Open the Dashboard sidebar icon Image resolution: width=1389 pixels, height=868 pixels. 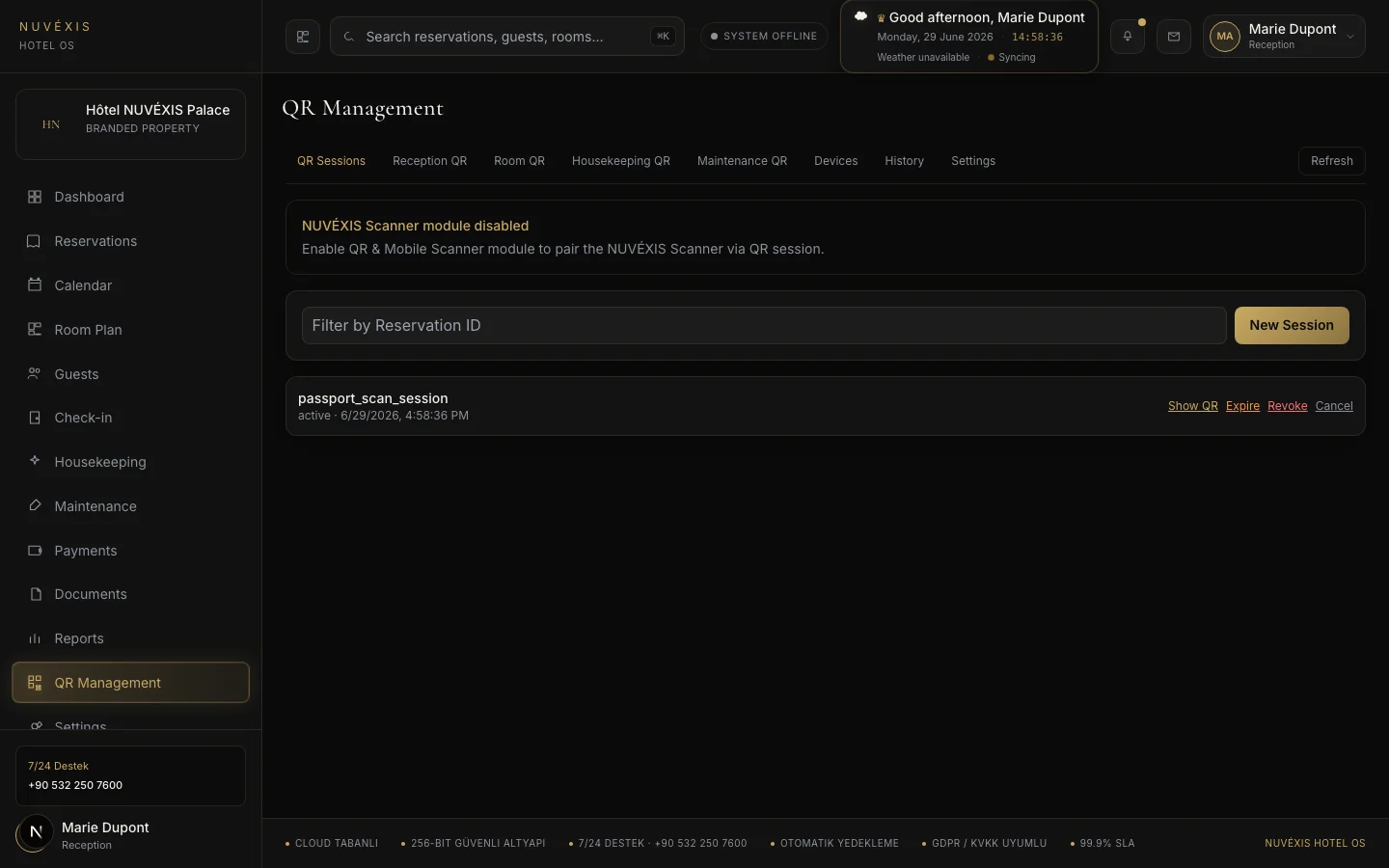(x=35, y=197)
